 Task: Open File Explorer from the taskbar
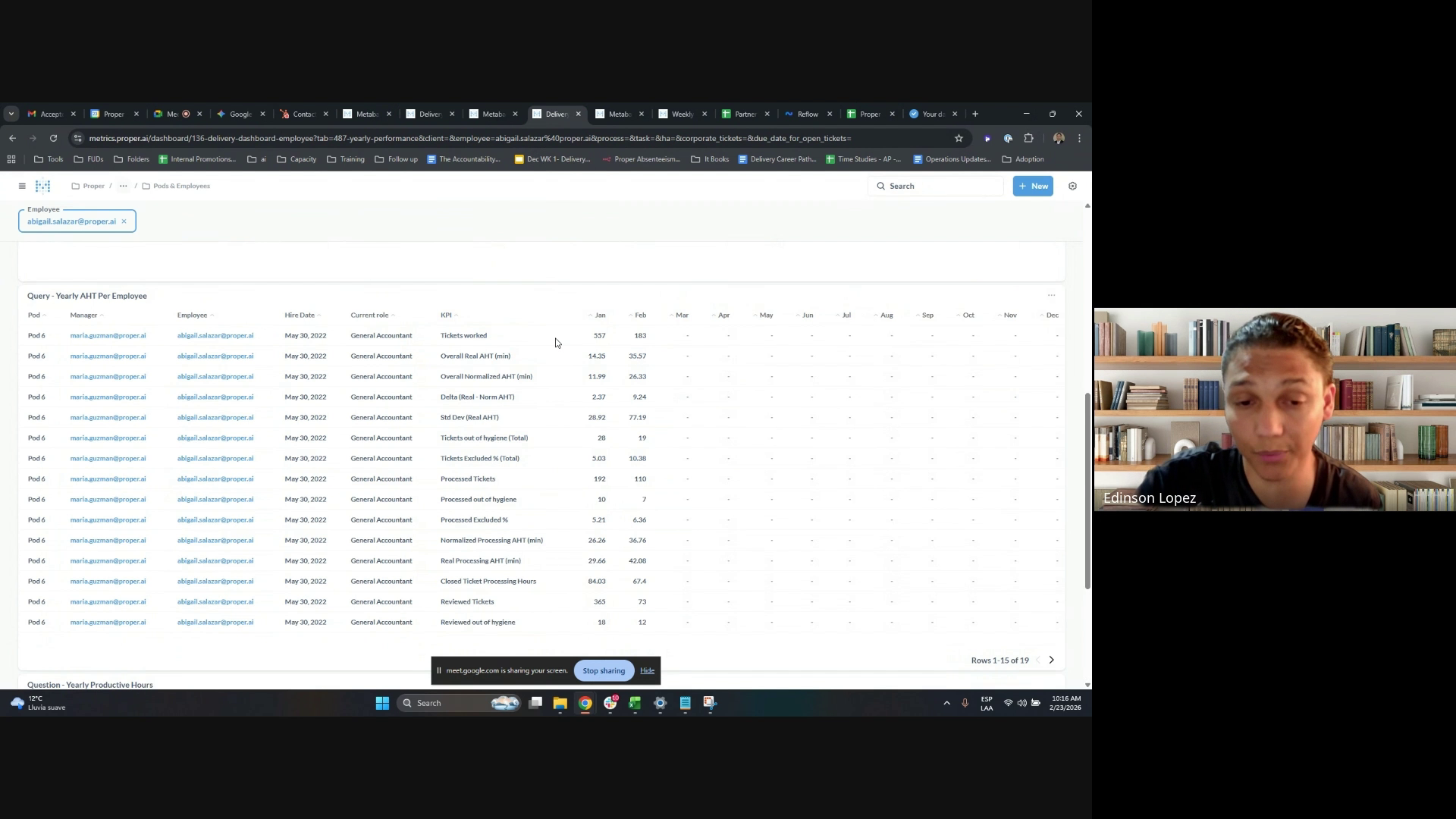[x=560, y=703]
